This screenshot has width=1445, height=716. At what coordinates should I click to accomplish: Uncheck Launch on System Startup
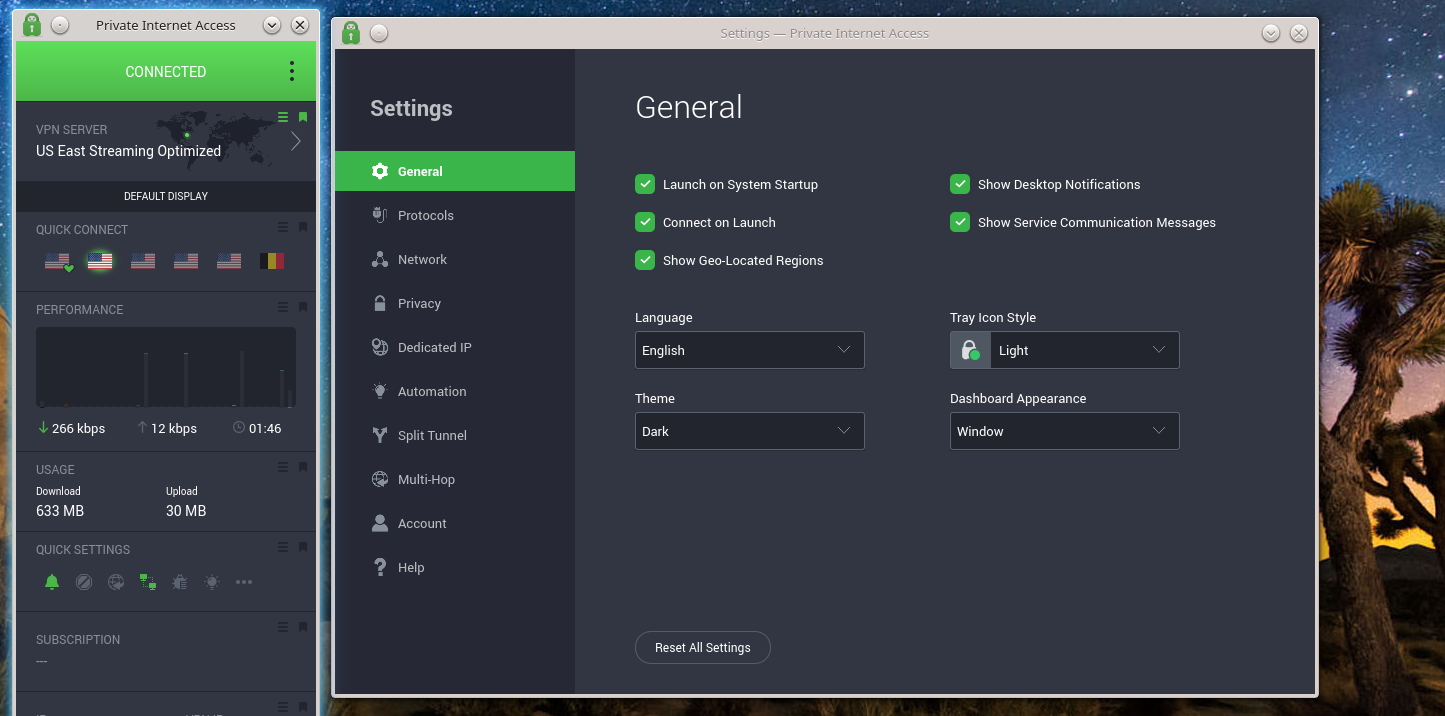[645, 184]
